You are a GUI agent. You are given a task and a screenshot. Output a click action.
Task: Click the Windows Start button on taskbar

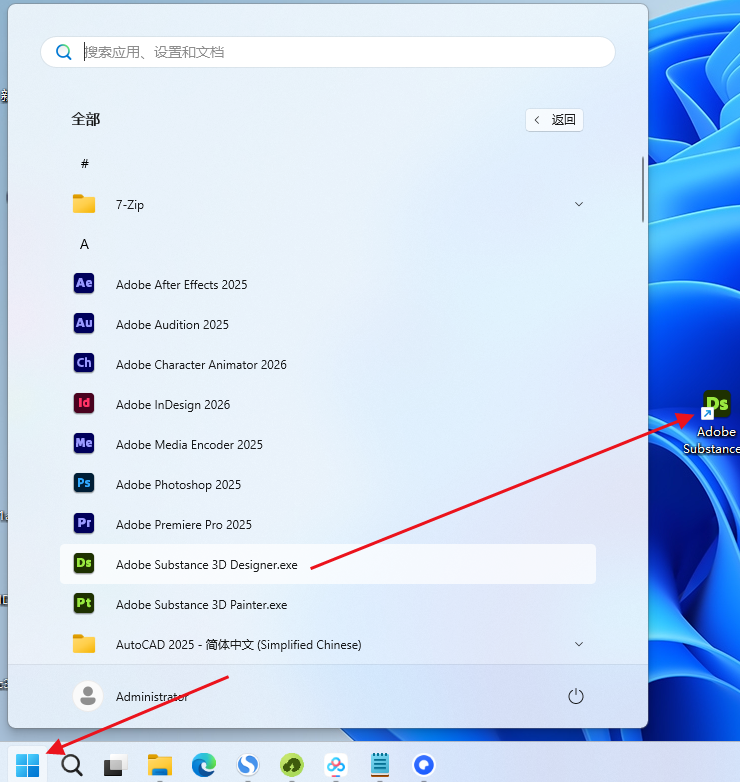tap(27, 765)
